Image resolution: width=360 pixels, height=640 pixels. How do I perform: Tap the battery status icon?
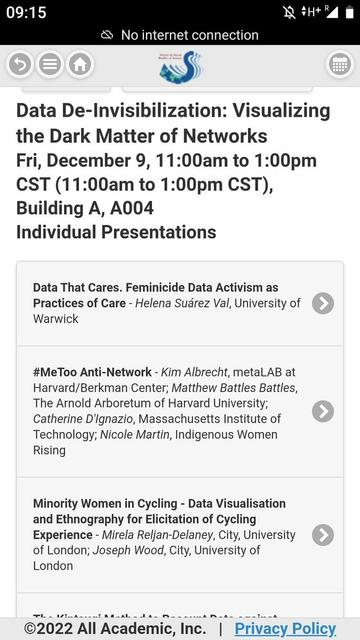tap(349, 13)
